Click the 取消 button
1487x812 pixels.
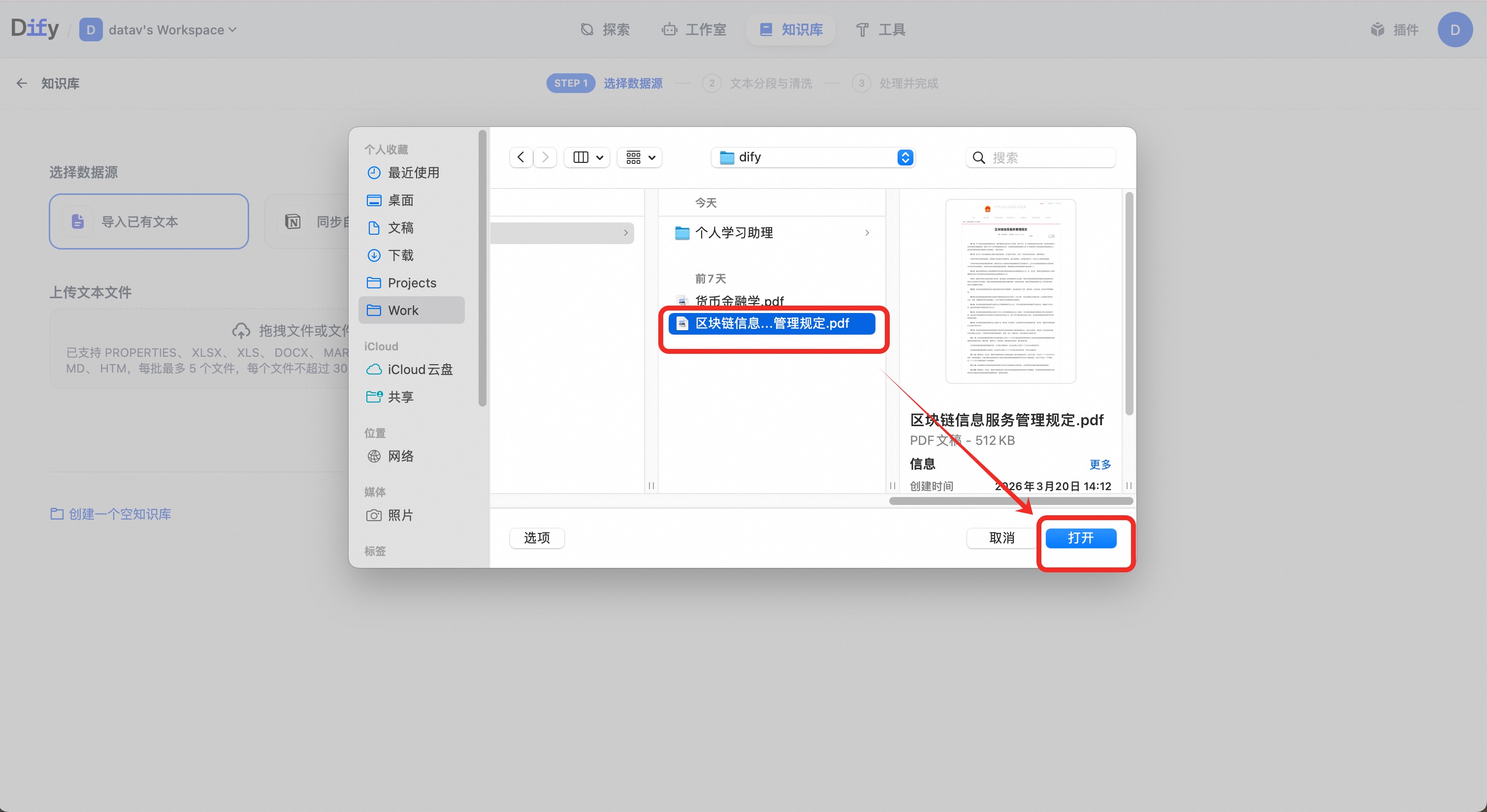1002,538
